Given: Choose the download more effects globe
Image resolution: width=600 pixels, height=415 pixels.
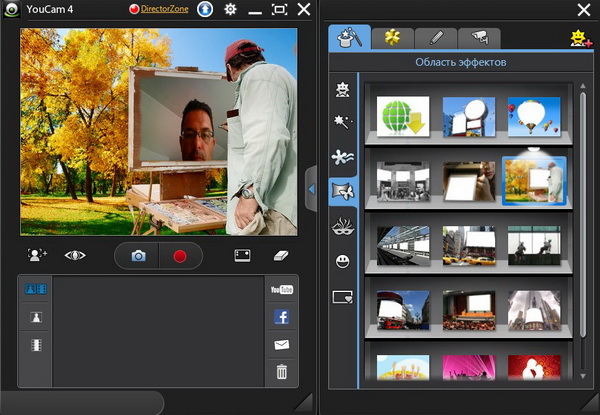Looking at the screenshot, I should [403, 117].
